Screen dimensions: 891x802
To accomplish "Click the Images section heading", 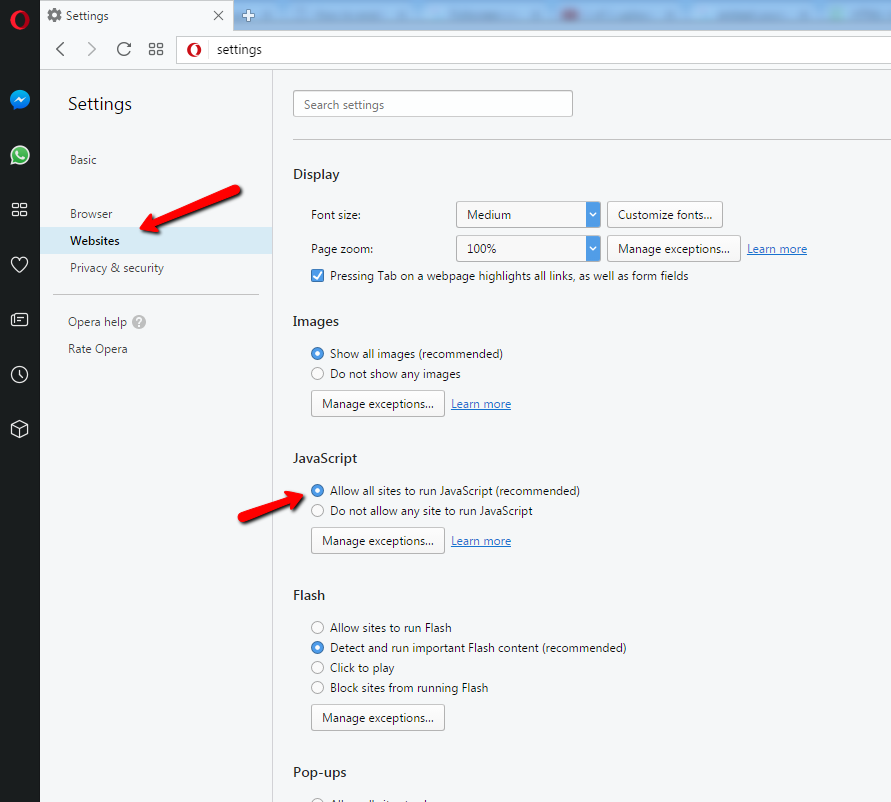I will click(x=316, y=321).
